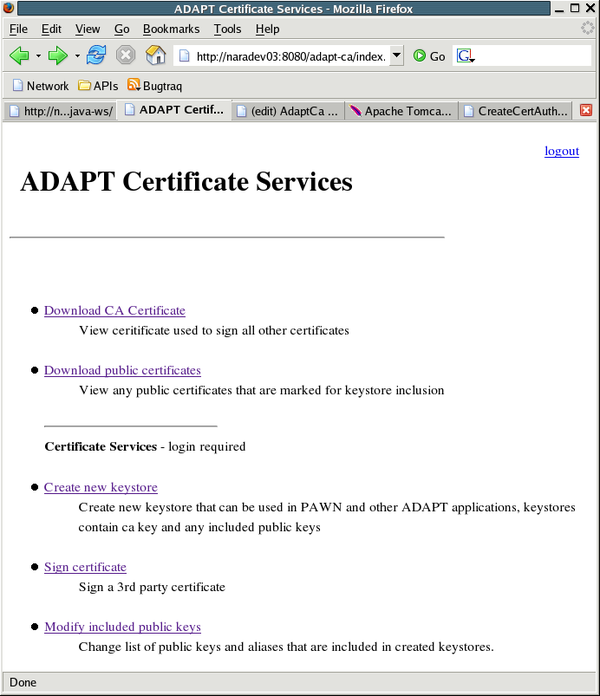Image resolution: width=600 pixels, height=696 pixels.
Task: Open the Bookmarks menu
Action: tap(172, 29)
